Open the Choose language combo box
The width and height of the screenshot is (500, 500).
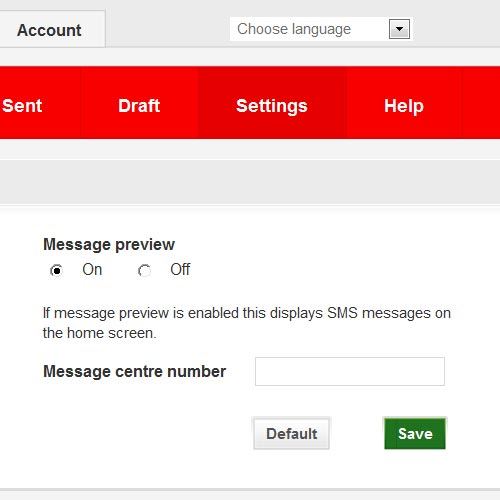pos(321,29)
